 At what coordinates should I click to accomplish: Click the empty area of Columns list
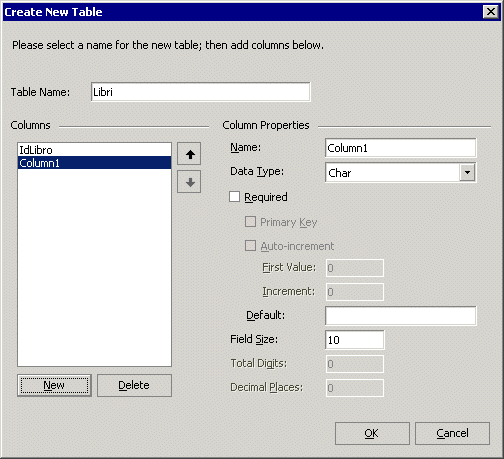94,267
